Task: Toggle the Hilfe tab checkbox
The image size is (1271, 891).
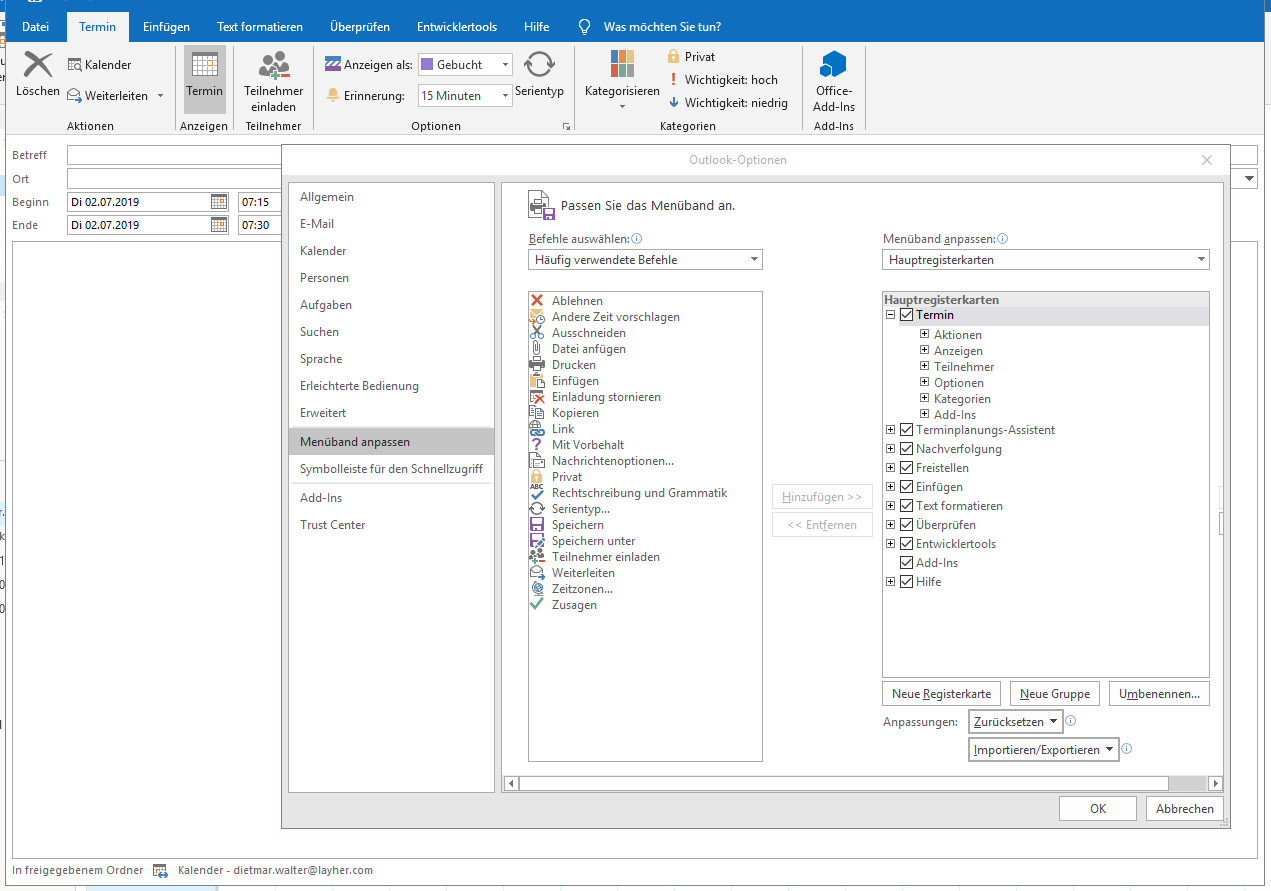Action: pos(907,582)
